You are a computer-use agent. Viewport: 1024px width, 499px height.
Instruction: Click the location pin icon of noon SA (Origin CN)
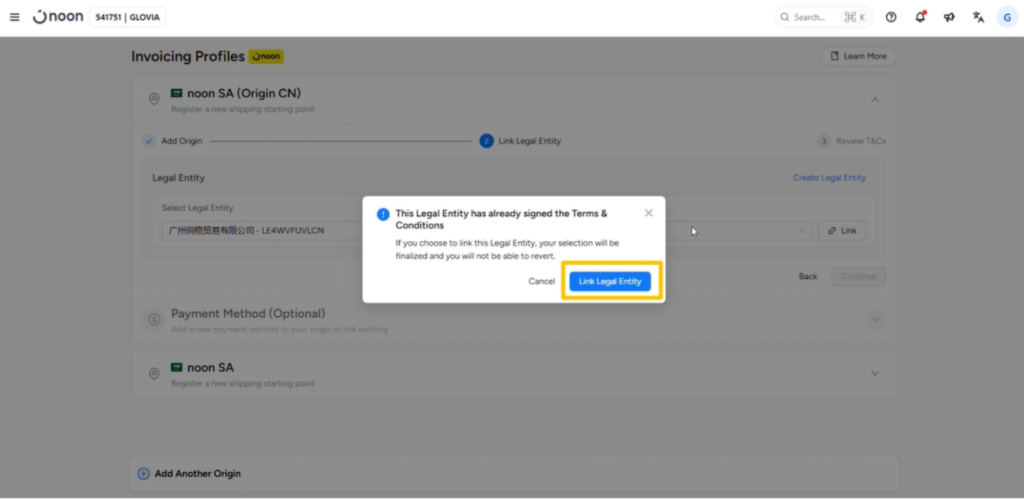coord(154,99)
